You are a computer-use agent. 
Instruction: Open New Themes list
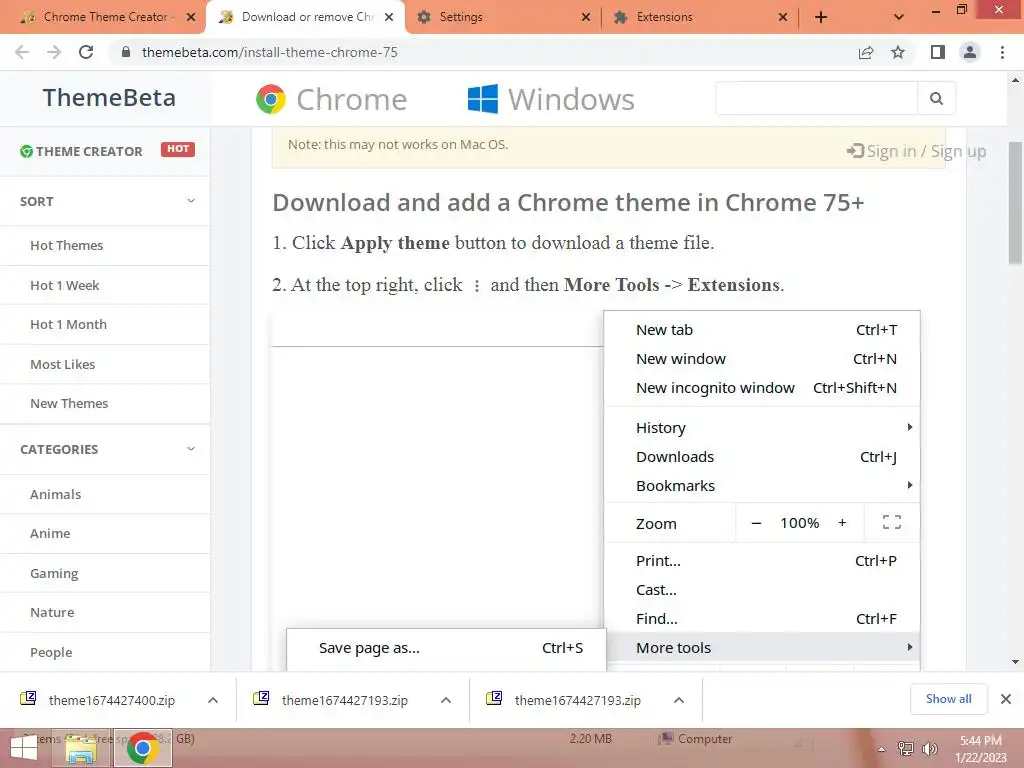[x=69, y=404]
